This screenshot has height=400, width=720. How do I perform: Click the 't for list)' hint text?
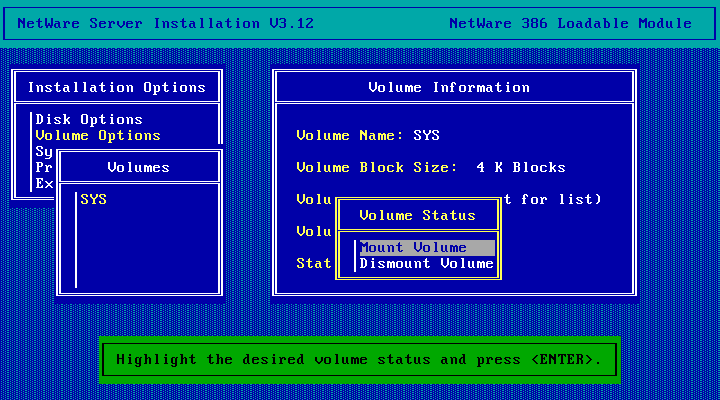coord(552,199)
